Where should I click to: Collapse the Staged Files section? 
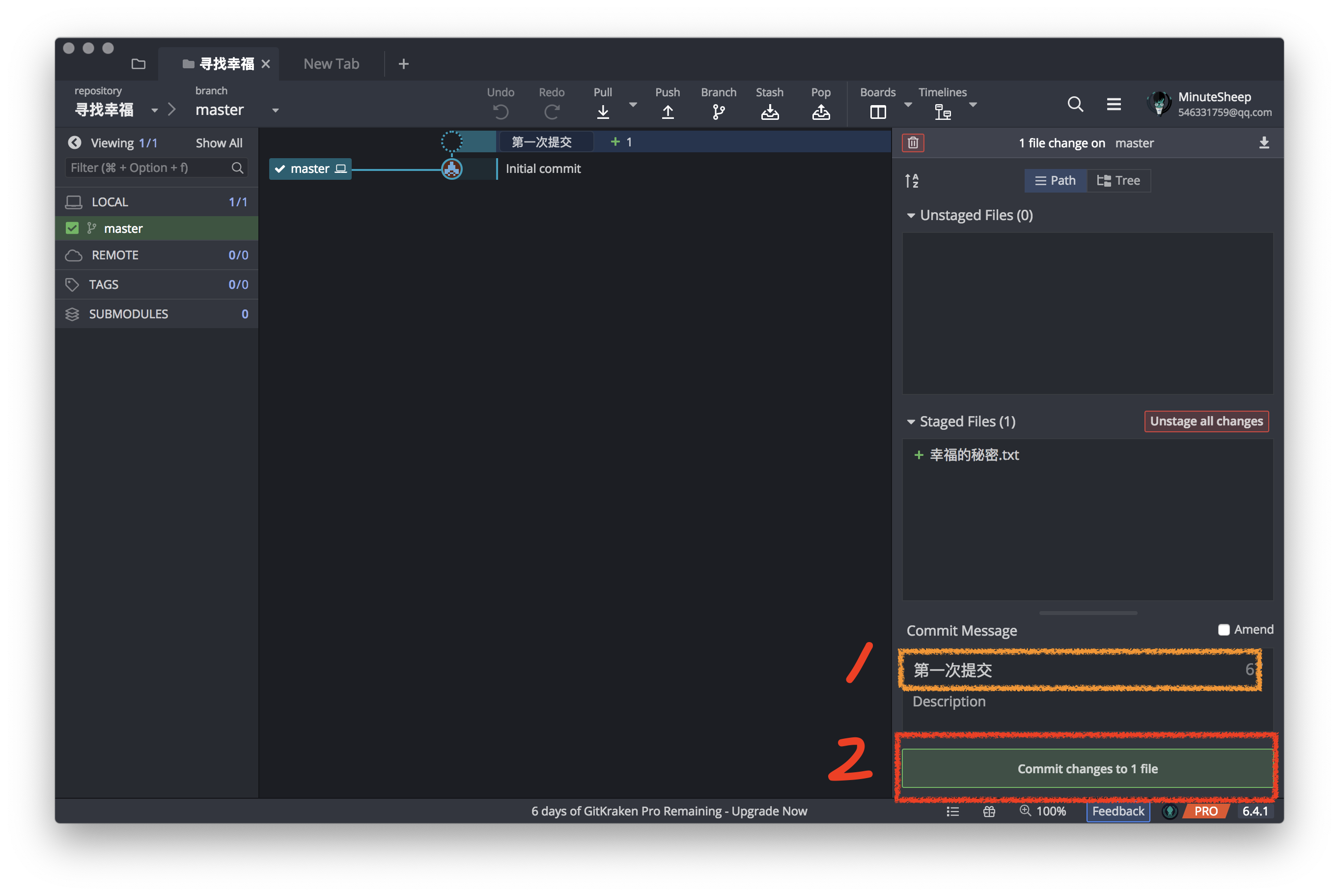911,421
